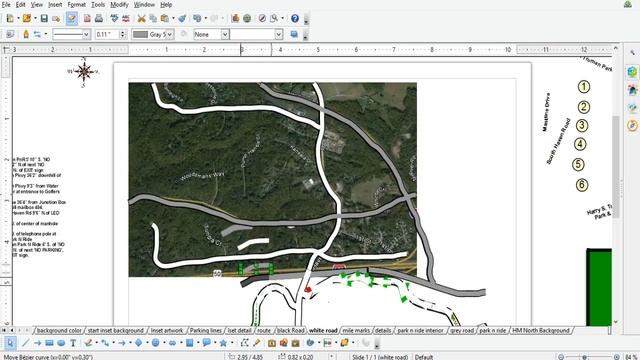Choose the Select arrow tool
Image resolution: width=640 pixels, height=360 pixels.
coord(10,343)
